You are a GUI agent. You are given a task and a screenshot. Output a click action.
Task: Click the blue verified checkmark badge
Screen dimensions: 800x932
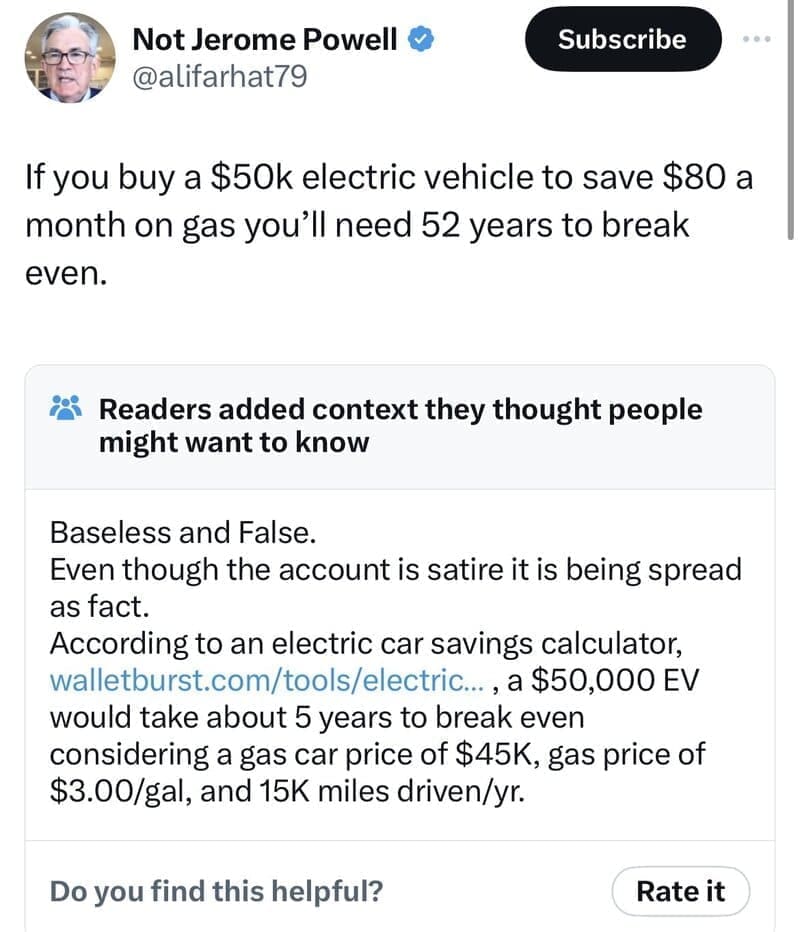coord(423,39)
